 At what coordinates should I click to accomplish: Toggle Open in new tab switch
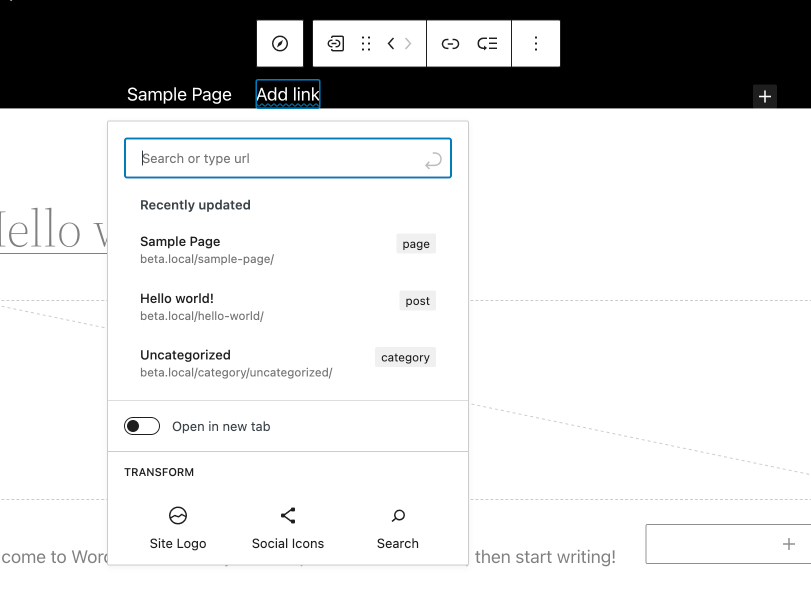142,426
